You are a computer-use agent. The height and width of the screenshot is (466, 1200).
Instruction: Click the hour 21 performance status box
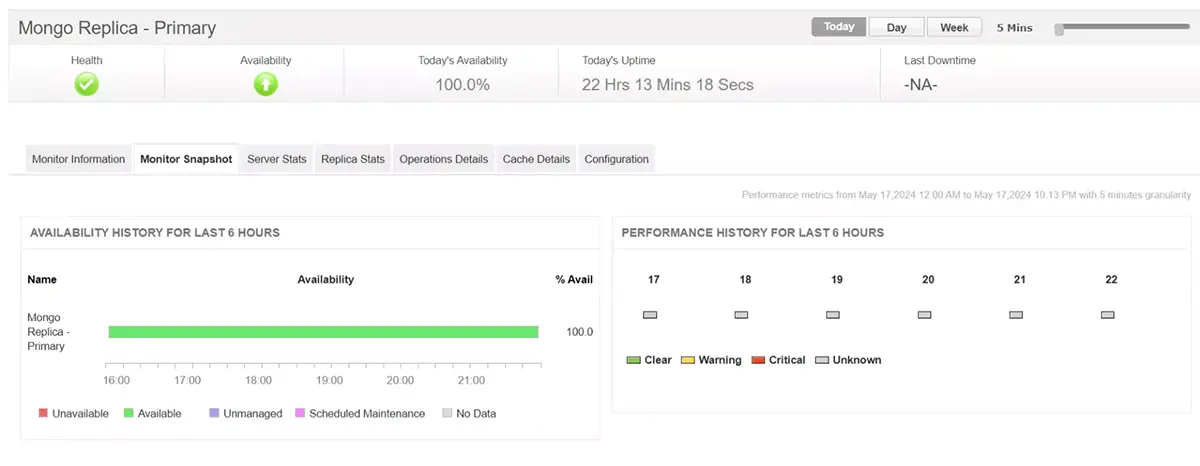1016,315
